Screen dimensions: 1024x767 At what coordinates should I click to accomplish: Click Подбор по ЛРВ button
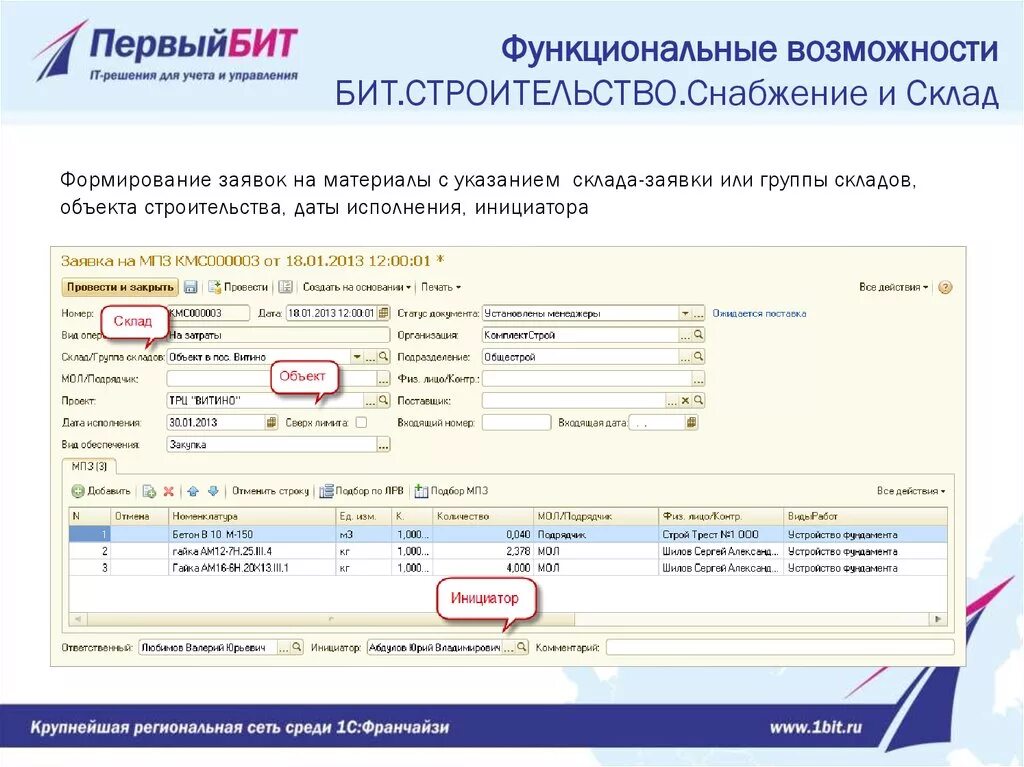361,491
